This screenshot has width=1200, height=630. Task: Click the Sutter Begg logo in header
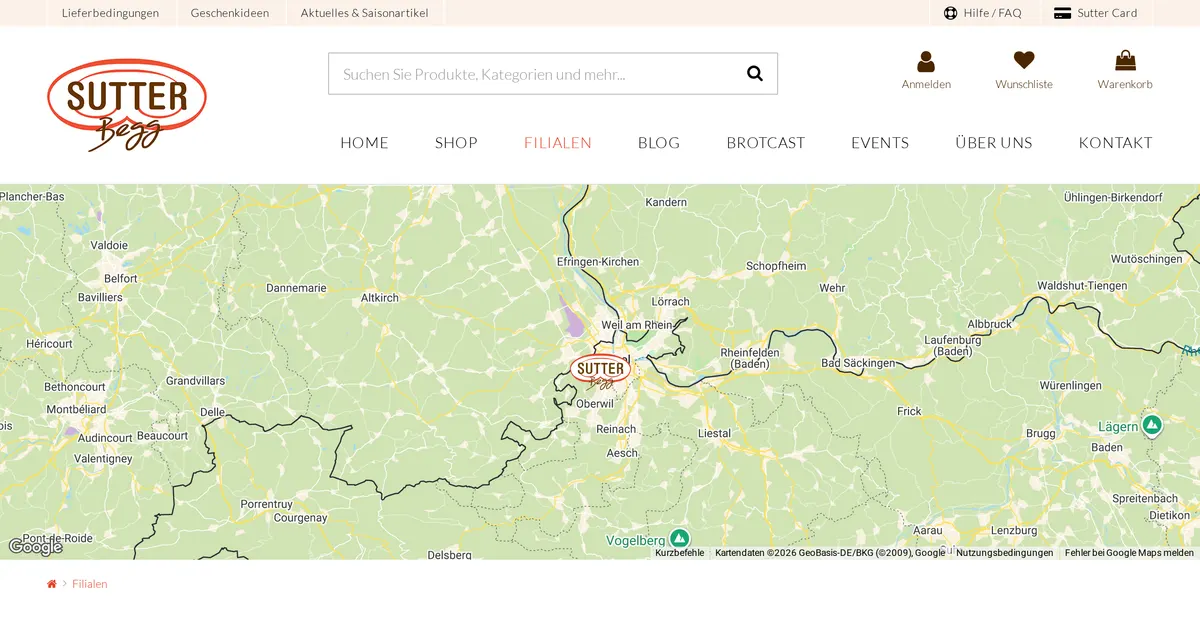[127, 105]
